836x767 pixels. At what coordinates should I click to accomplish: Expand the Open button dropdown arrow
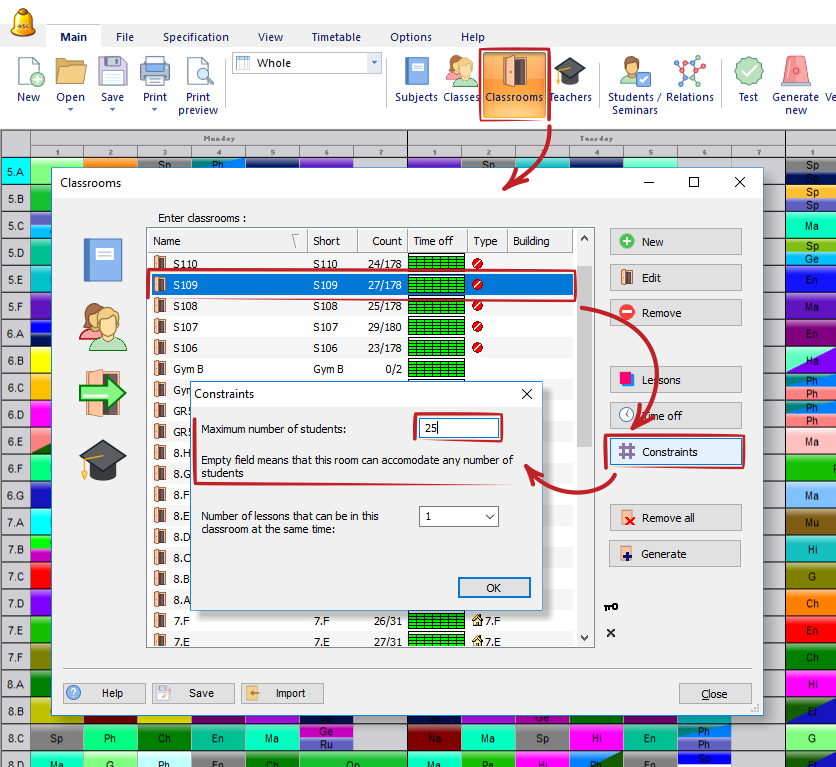(70, 110)
